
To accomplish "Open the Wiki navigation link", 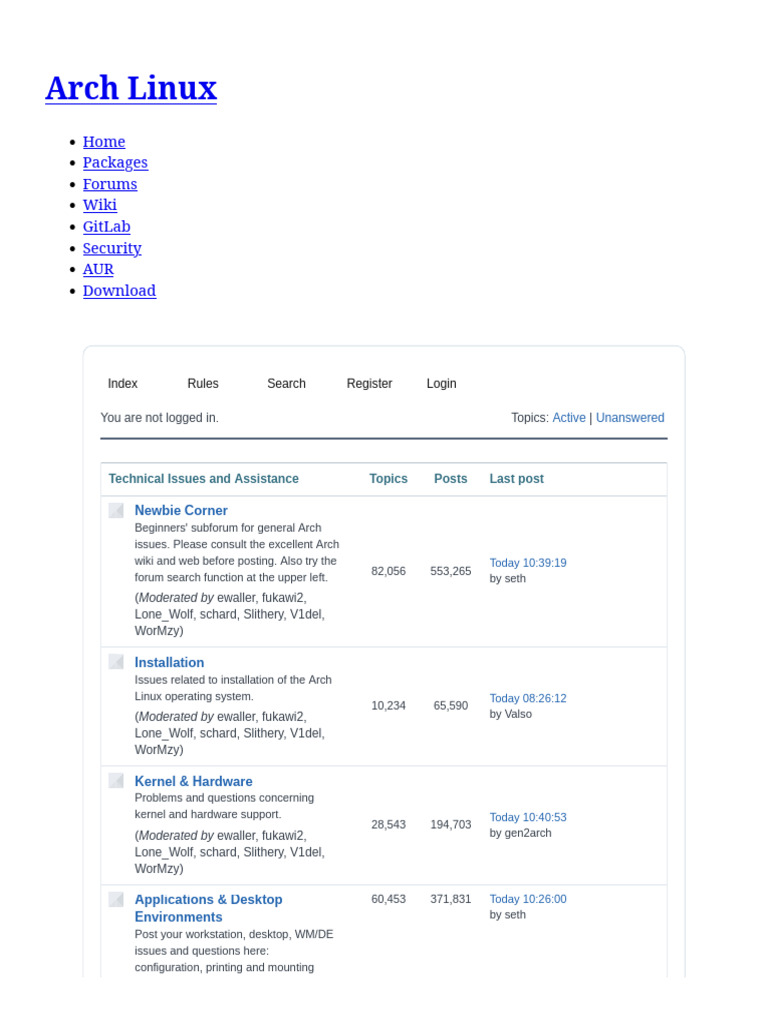I will pyautogui.click(x=100, y=205).
